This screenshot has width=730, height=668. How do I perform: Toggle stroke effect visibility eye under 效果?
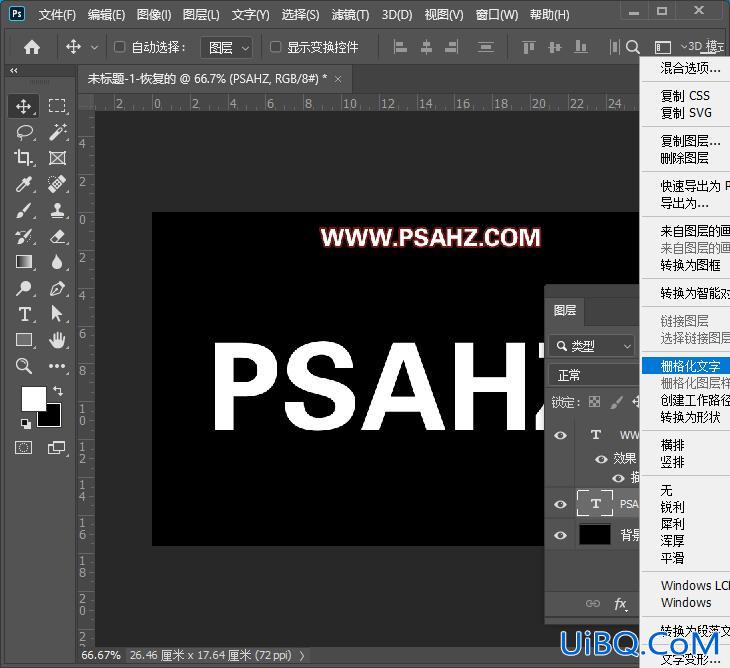pyautogui.click(x=618, y=478)
